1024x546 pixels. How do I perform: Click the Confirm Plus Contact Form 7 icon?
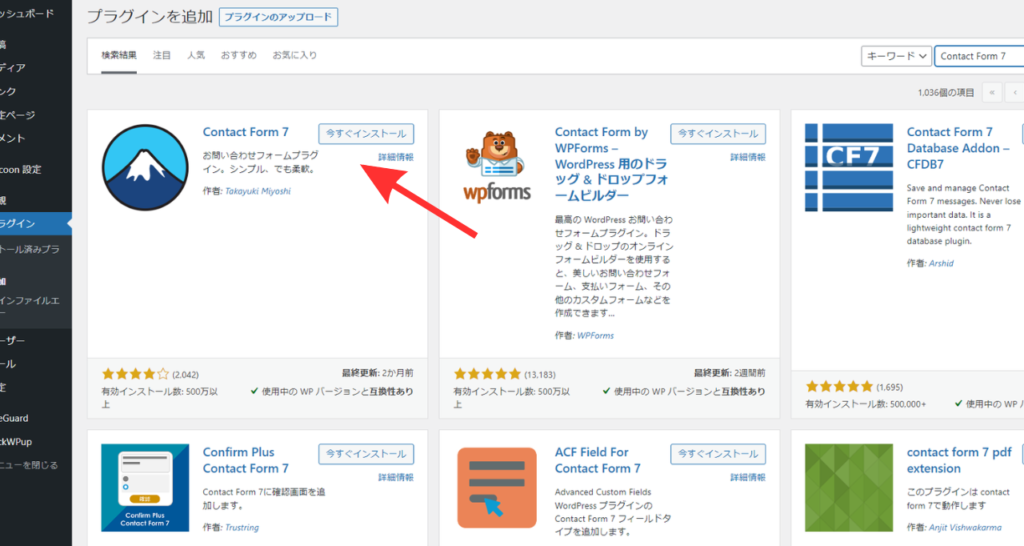[x=145, y=488]
